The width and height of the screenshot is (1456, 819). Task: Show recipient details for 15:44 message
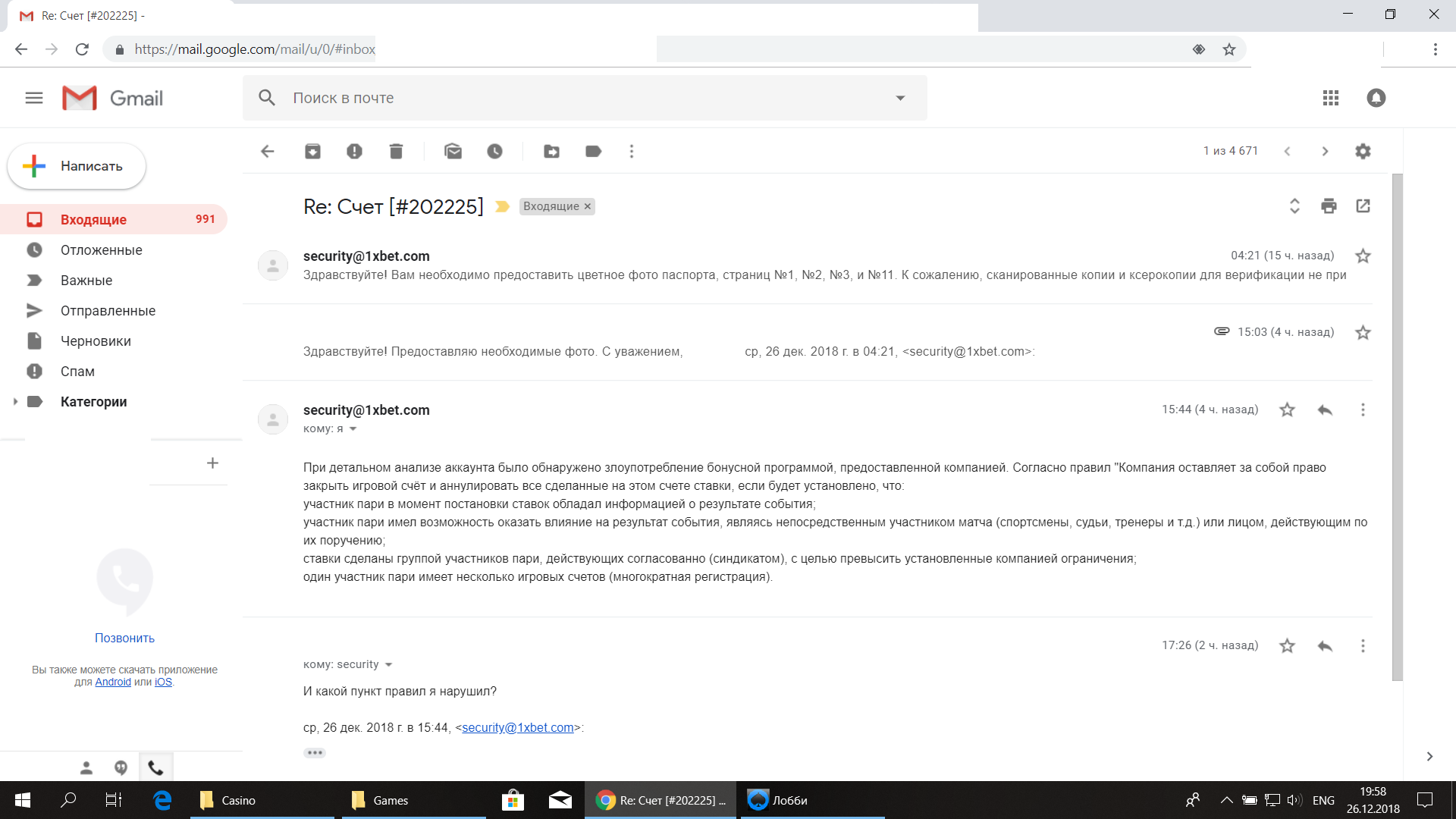point(353,429)
